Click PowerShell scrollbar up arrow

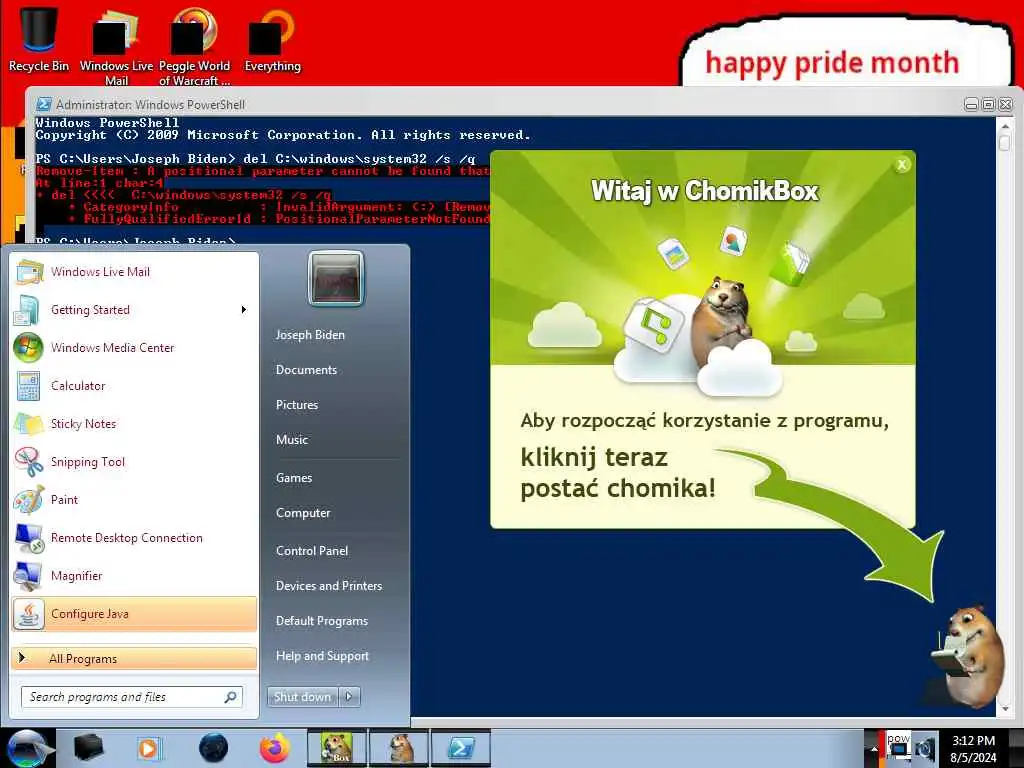[x=1004, y=127]
